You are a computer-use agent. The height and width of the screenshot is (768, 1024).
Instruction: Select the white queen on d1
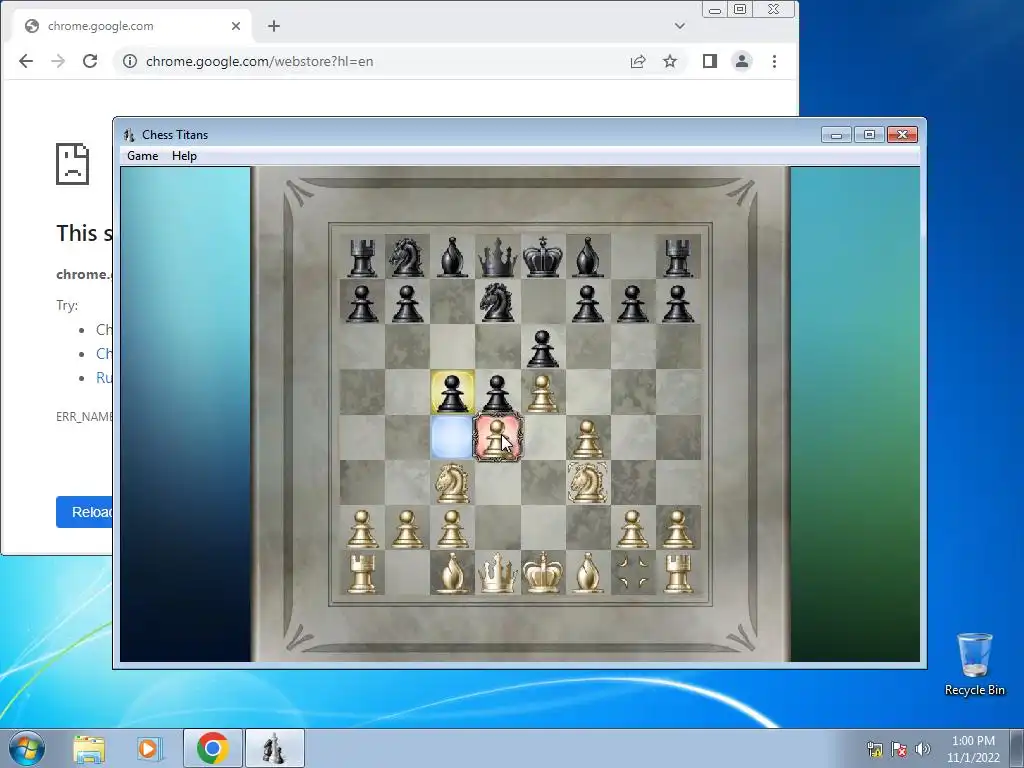point(498,573)
